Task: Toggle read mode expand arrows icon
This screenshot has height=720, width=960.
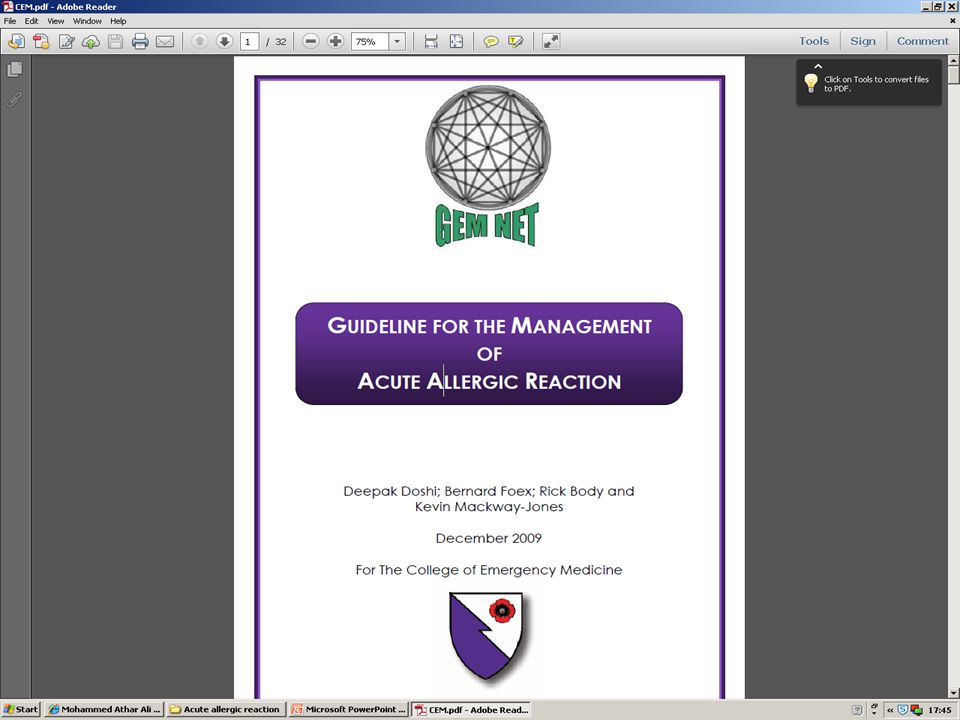Action: coord(550,42)
